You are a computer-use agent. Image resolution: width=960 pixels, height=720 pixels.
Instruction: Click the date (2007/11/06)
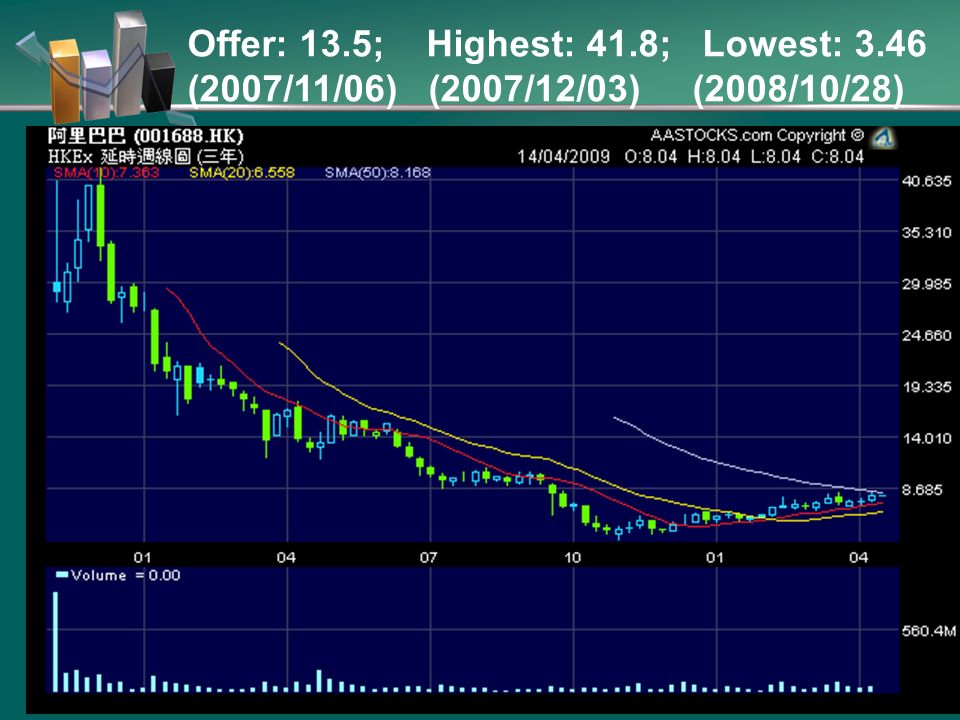[x=292, y=89]
